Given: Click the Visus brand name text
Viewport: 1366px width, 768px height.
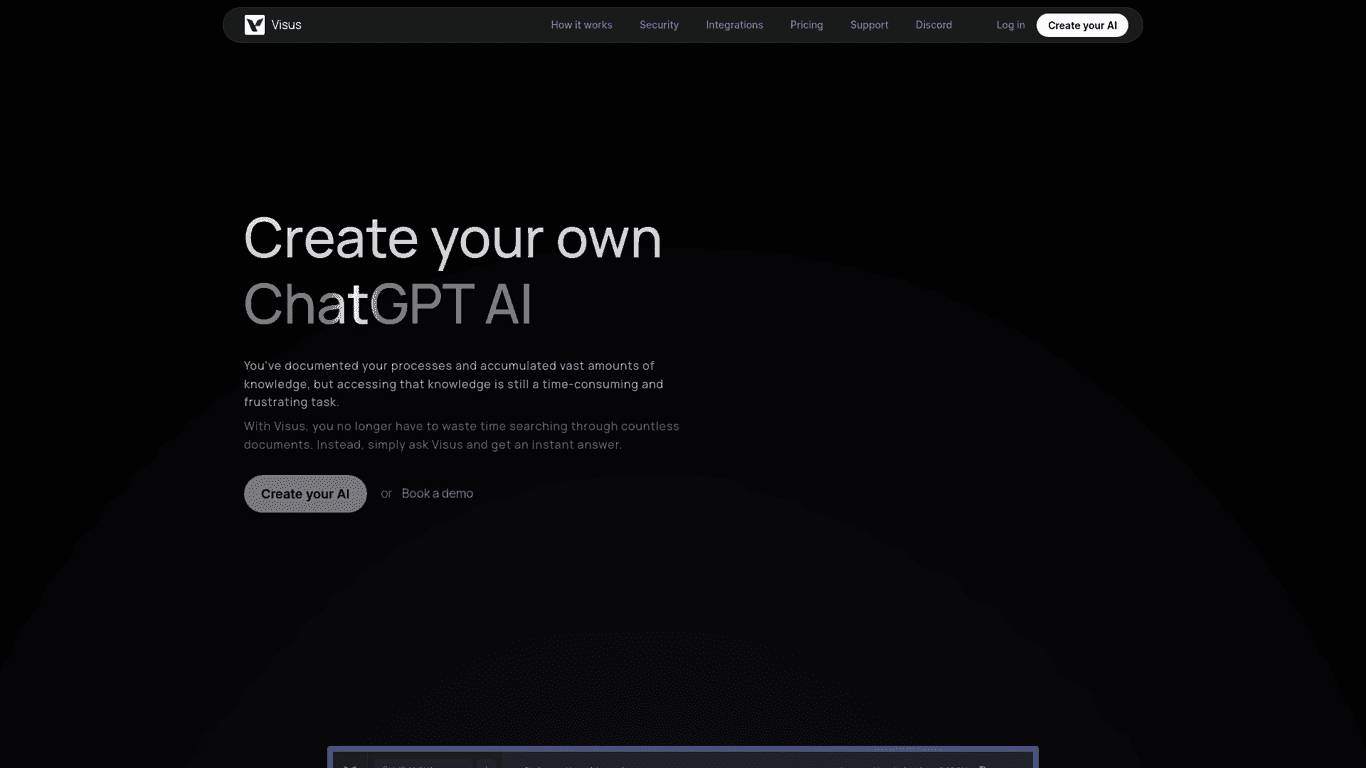Looking at the screenshot, I should 286,25.
